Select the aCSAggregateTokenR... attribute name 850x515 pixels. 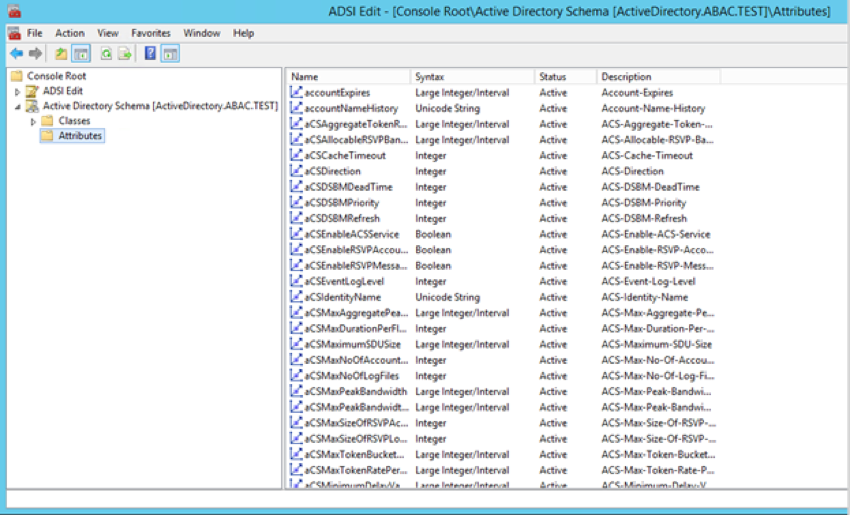coord(356,124)
